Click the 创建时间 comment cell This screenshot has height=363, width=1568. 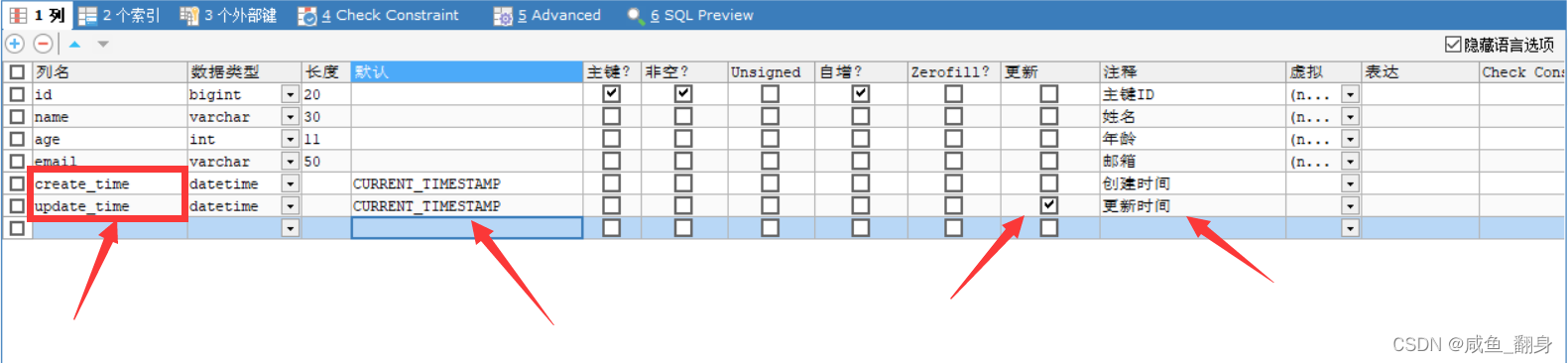[x=1193, y=183]
